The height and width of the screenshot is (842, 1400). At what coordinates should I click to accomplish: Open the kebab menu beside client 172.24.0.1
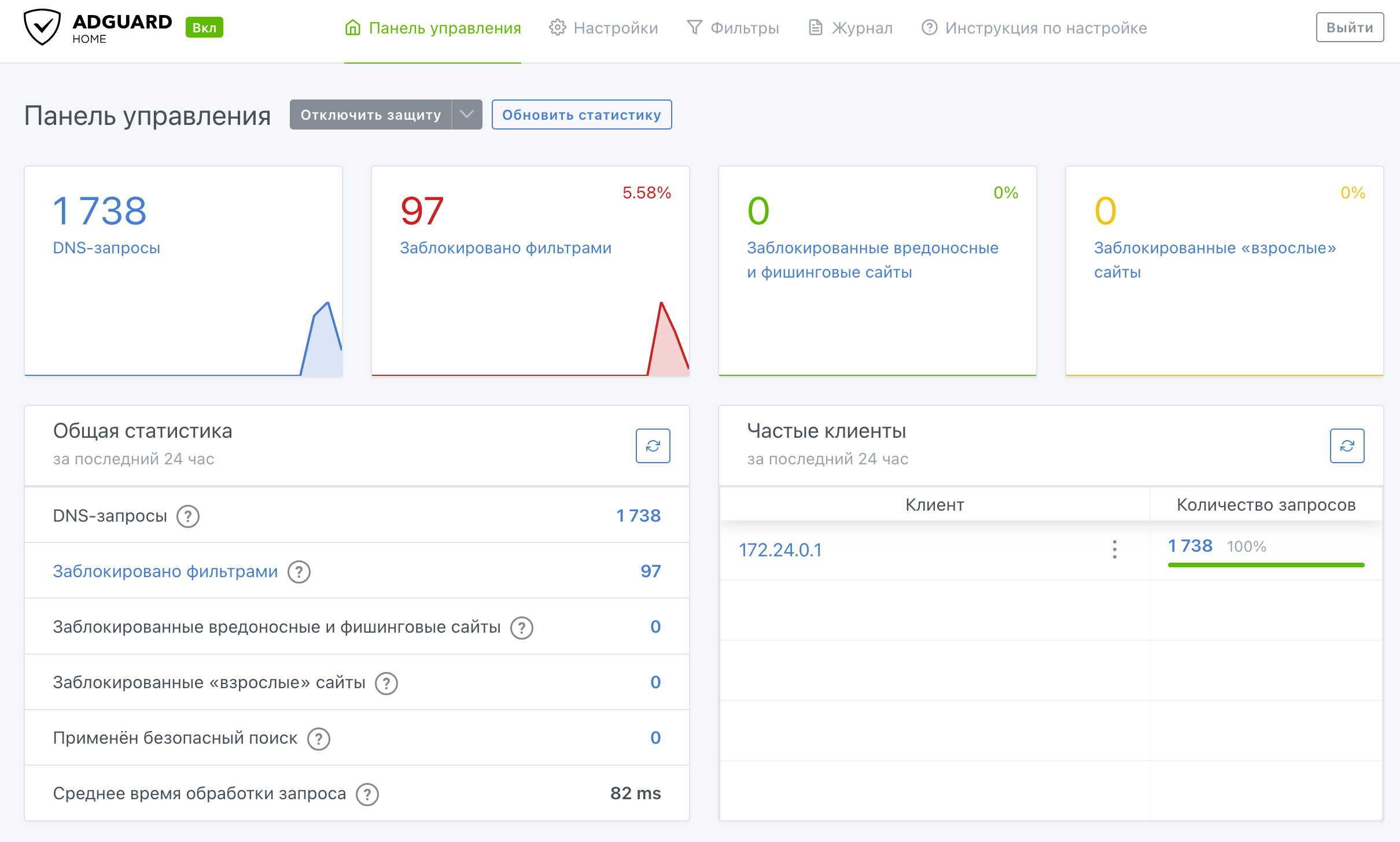1114,551
